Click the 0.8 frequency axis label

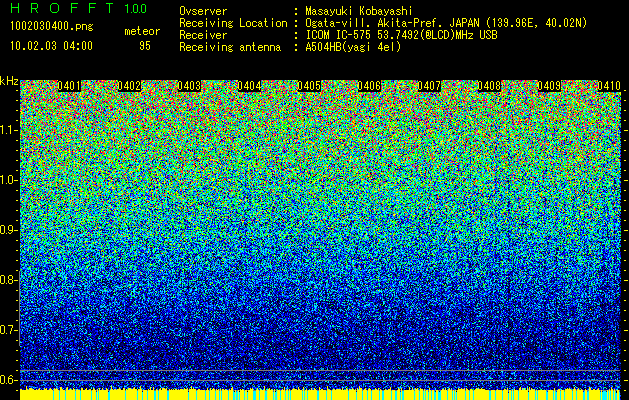coord(8,280)
